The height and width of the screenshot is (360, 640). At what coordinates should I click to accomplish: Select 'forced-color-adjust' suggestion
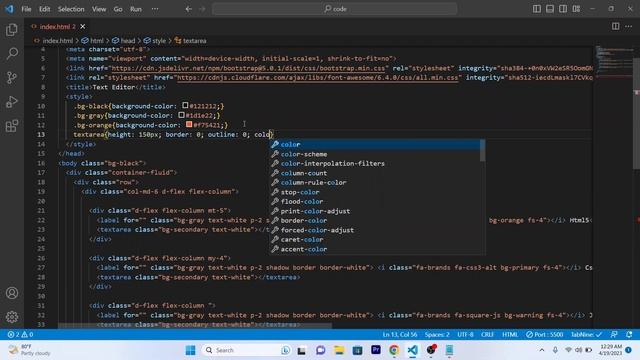(x=375, y=230)
